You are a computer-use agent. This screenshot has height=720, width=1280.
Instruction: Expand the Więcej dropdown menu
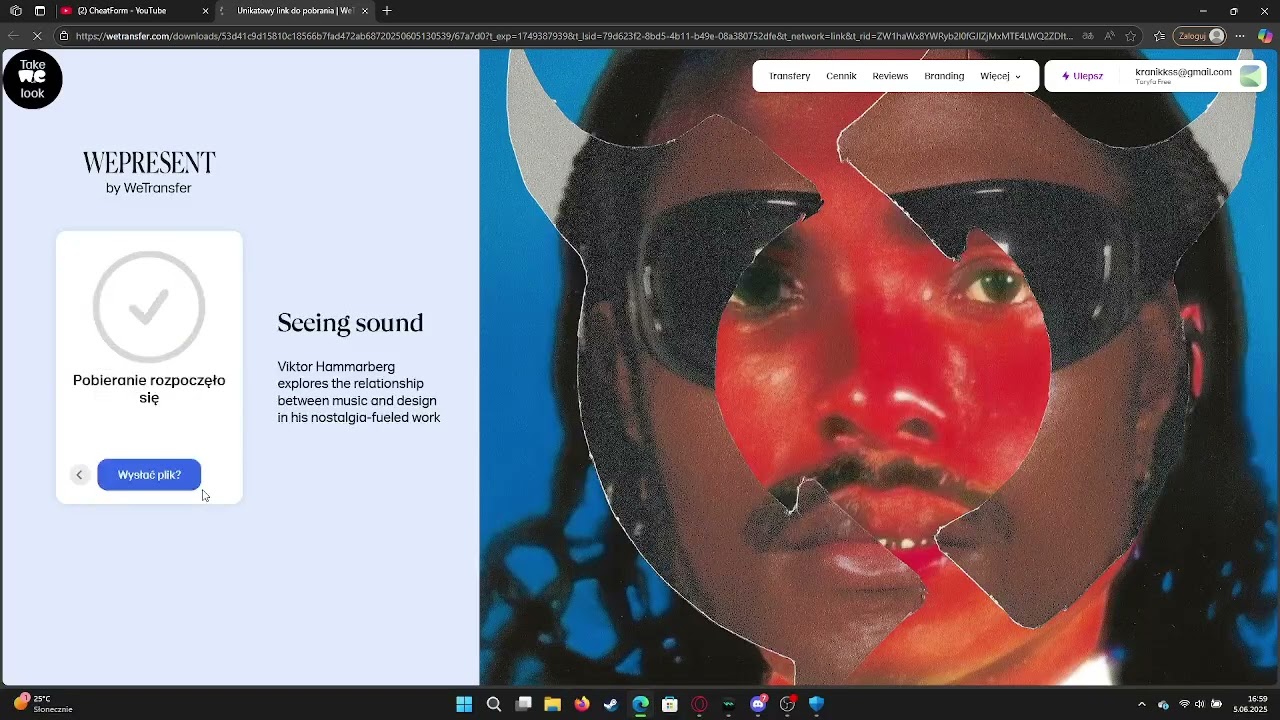(x=1000, y=76)
